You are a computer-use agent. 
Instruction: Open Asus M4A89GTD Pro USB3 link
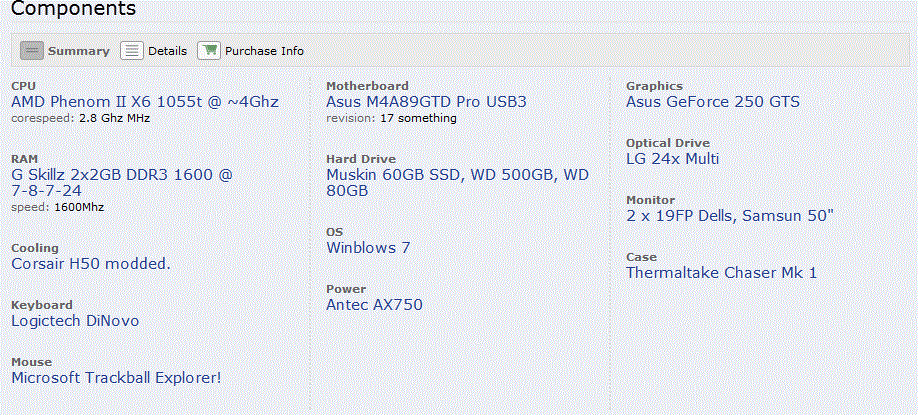[426, 102]
